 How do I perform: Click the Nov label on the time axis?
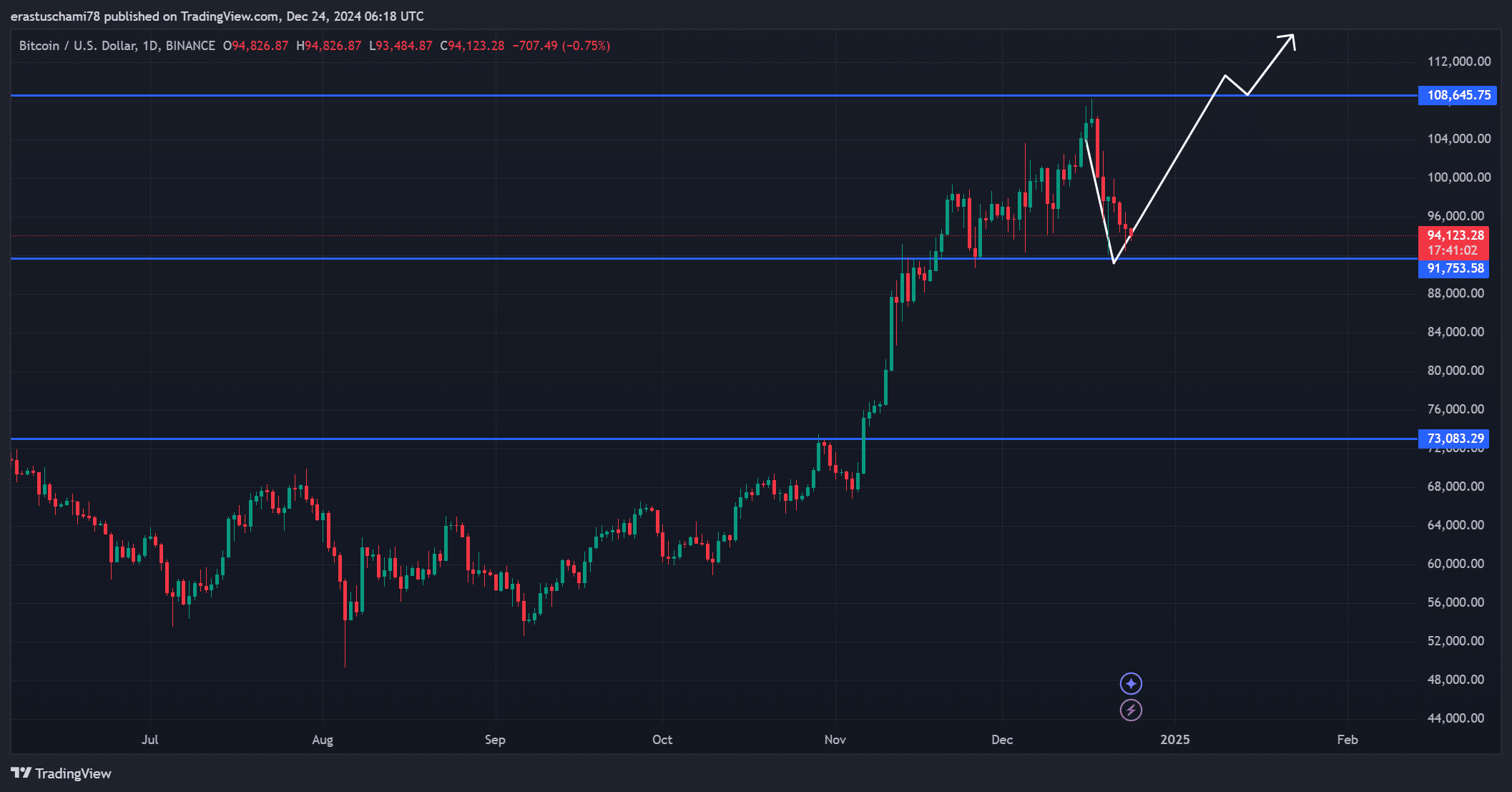(x=835, y=740)
